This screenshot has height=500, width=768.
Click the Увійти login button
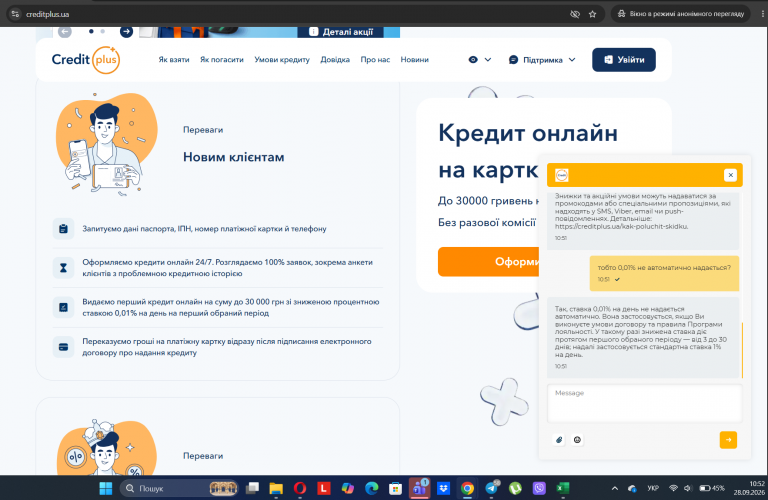point(624,60)
